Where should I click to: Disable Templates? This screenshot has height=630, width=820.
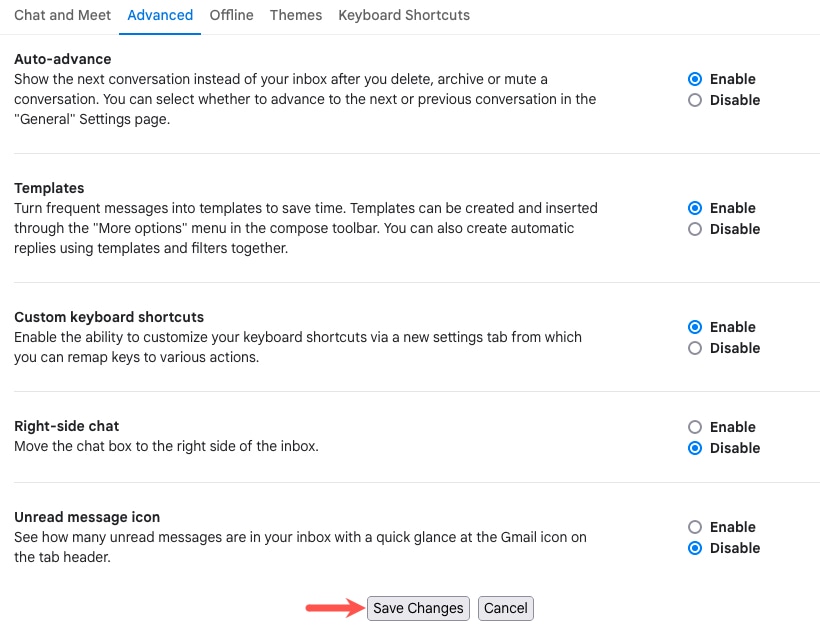695,229
